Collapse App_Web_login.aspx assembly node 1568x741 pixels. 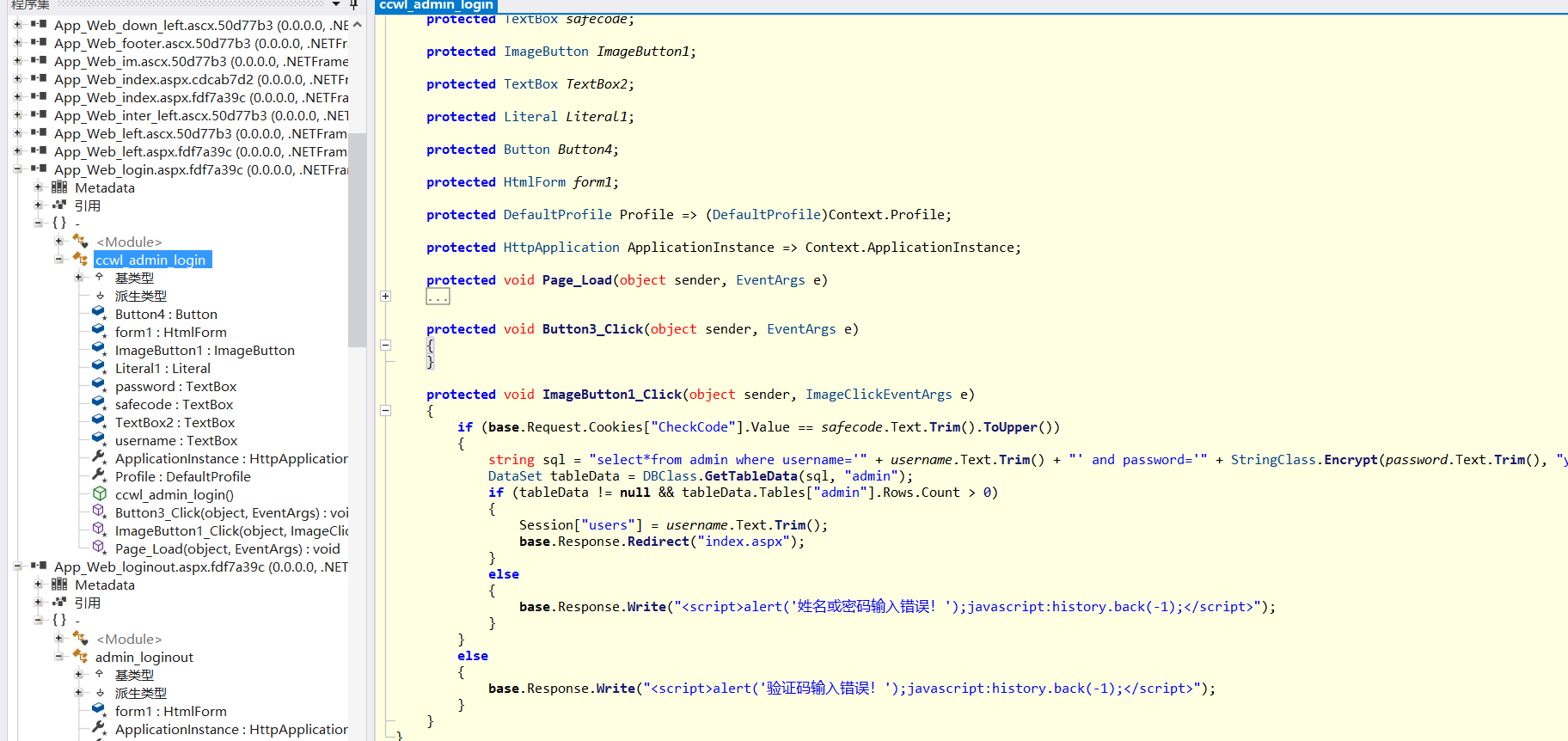(x=17, y=169)
